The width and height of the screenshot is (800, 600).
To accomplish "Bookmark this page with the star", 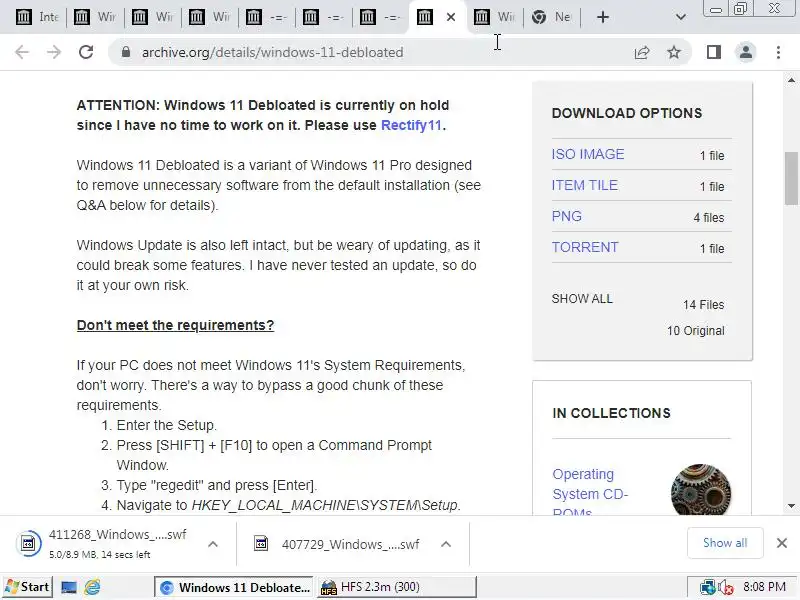I will pyautogui.click(x=674, y=52).
